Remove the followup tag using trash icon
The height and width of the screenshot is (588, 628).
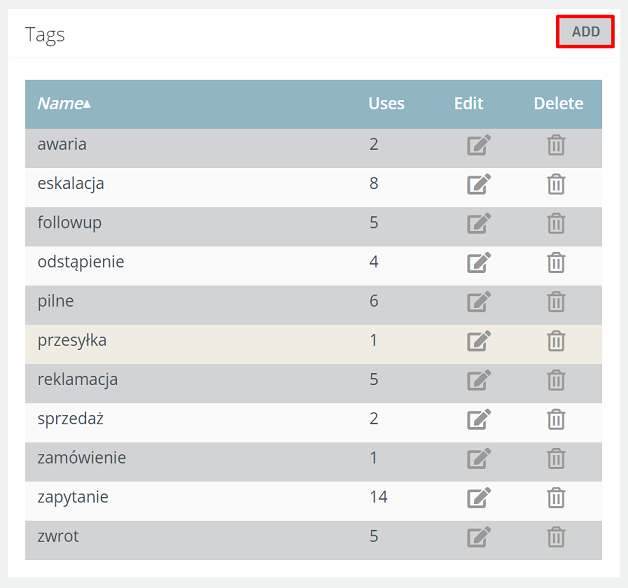tap(556, 223)
